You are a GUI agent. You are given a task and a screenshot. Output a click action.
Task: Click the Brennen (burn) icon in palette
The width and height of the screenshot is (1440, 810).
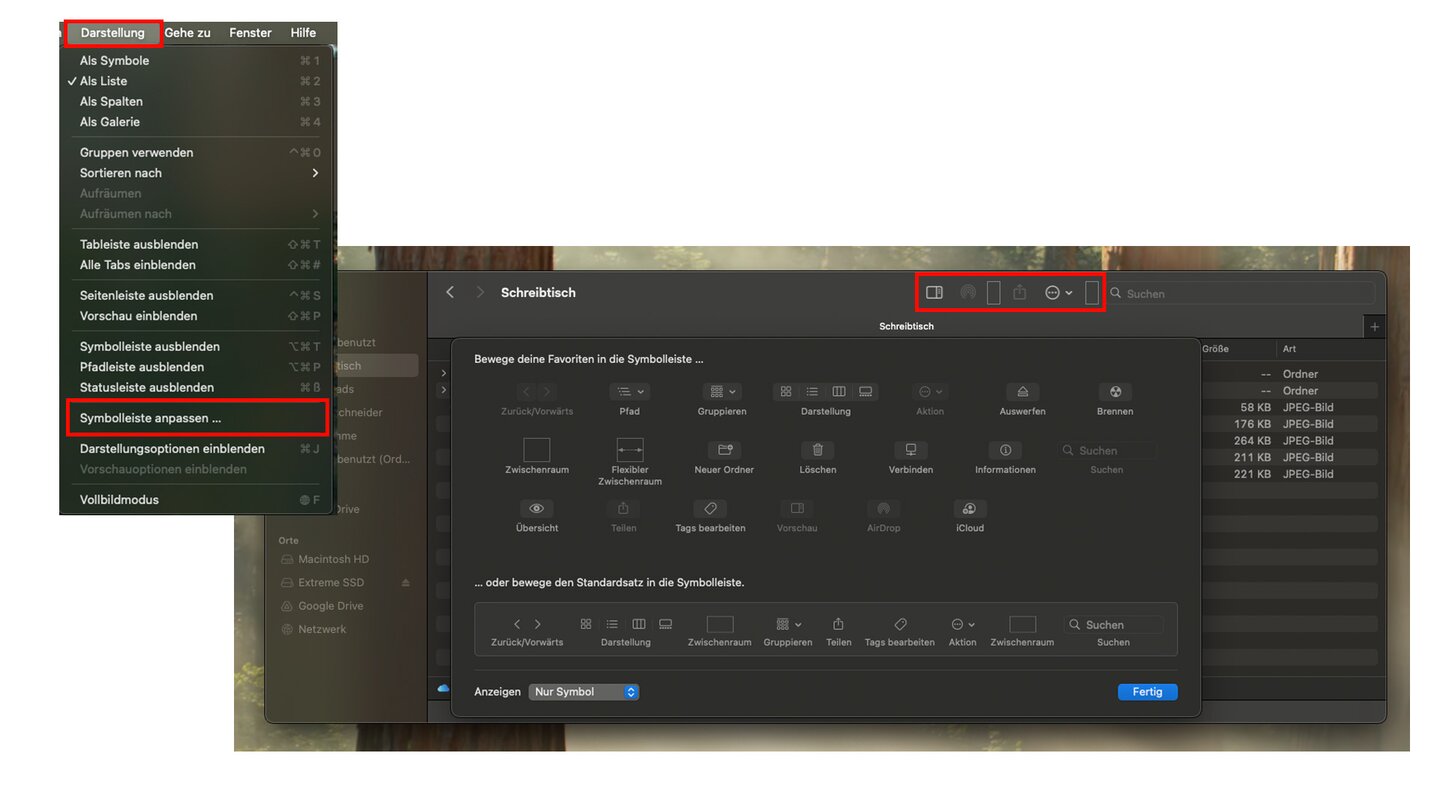(1115, 392)
